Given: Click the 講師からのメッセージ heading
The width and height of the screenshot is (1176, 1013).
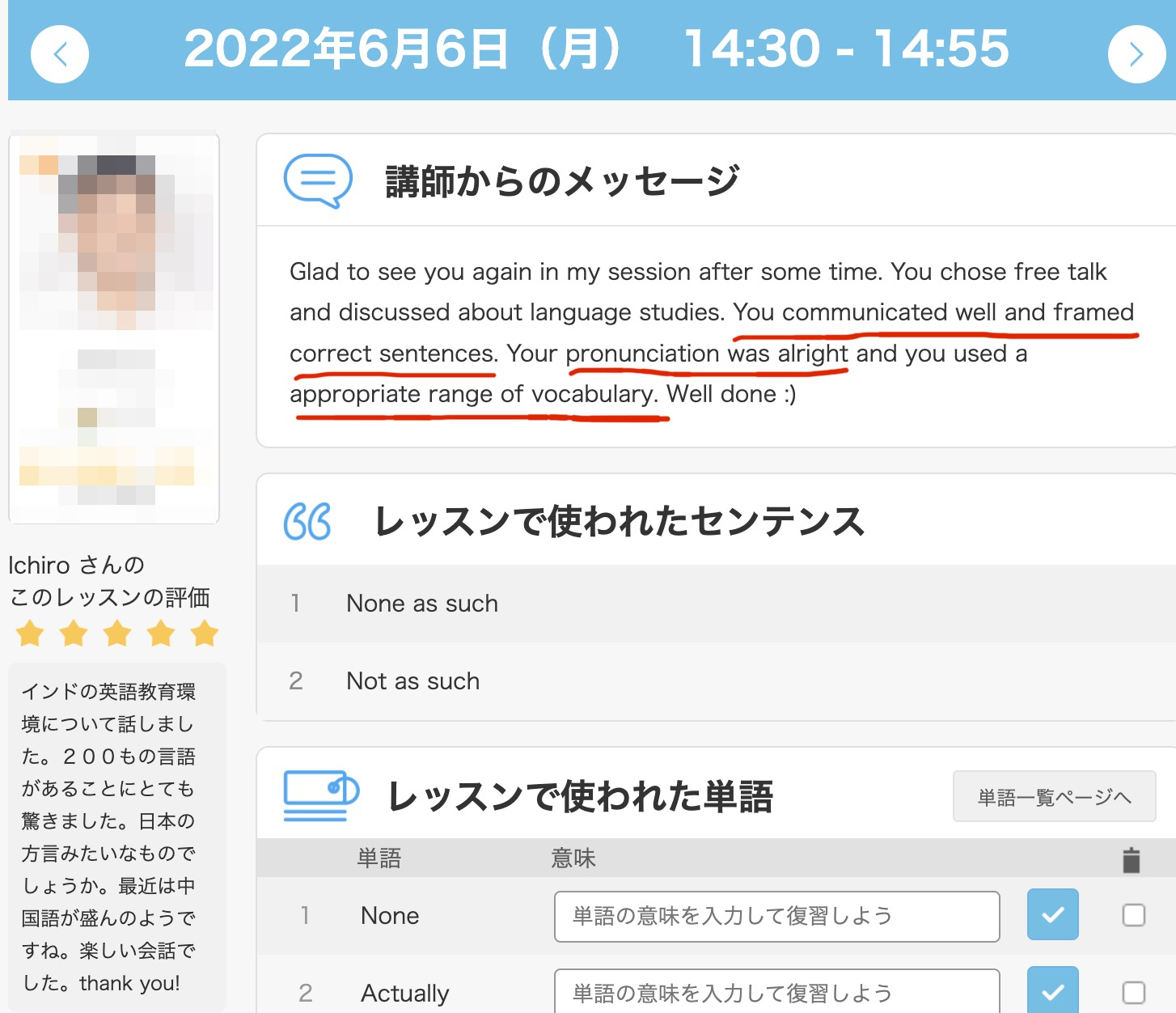Looking at the screenshot, I should point(563,181).
